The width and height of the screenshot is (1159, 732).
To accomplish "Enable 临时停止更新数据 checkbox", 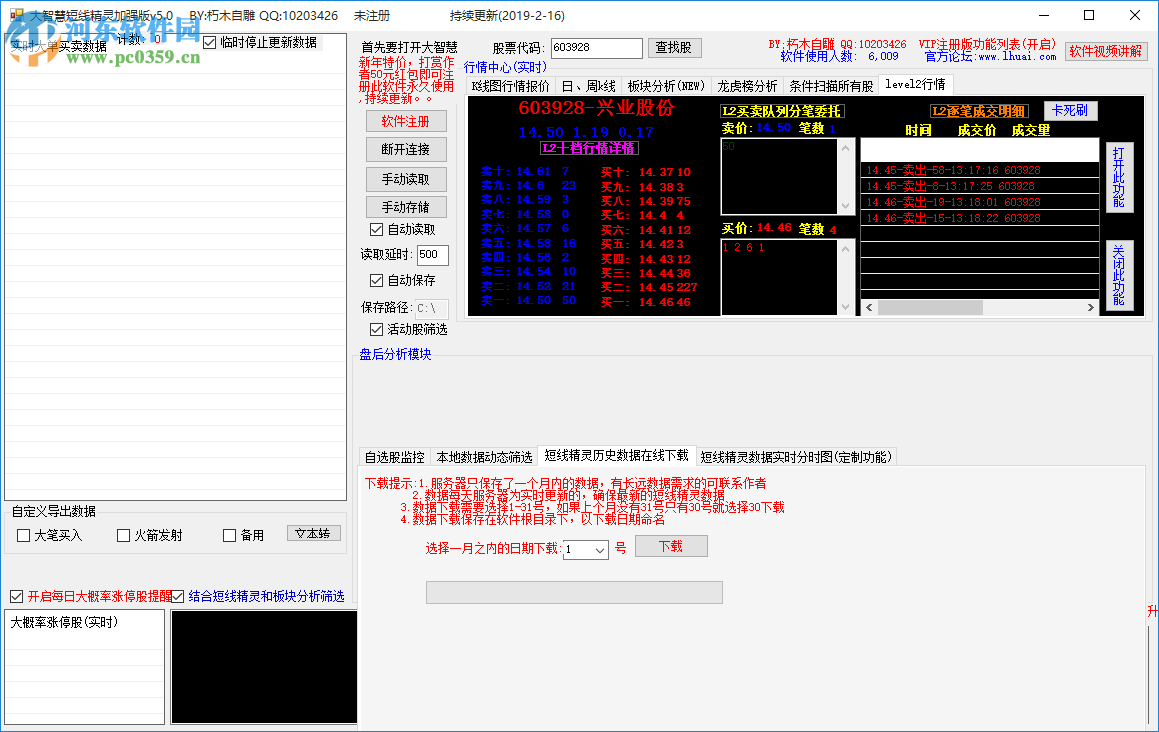I will pos(208,41).
